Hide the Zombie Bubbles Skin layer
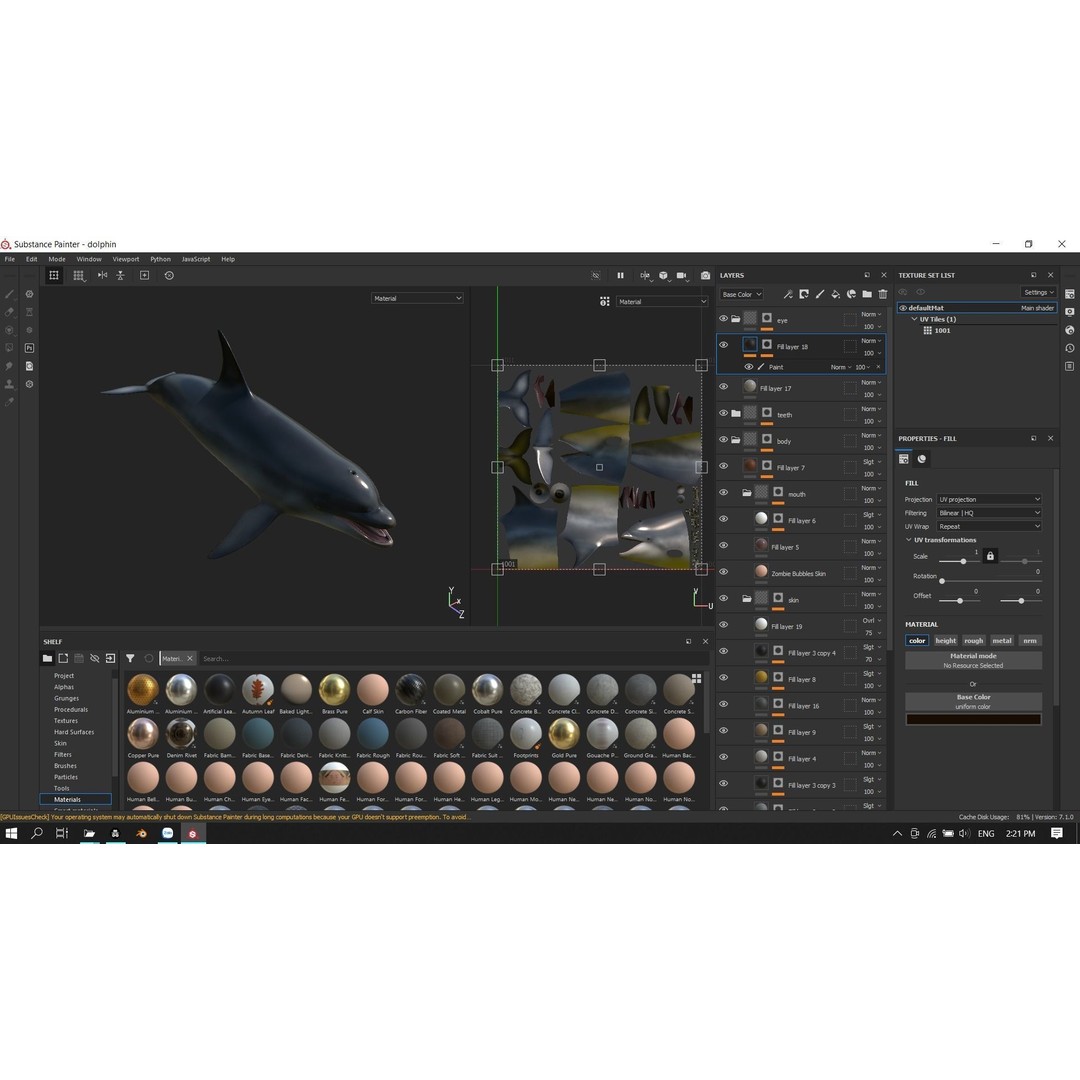Image resolution: width=1080 pixels, height=1080 pixels. point(723,572)
